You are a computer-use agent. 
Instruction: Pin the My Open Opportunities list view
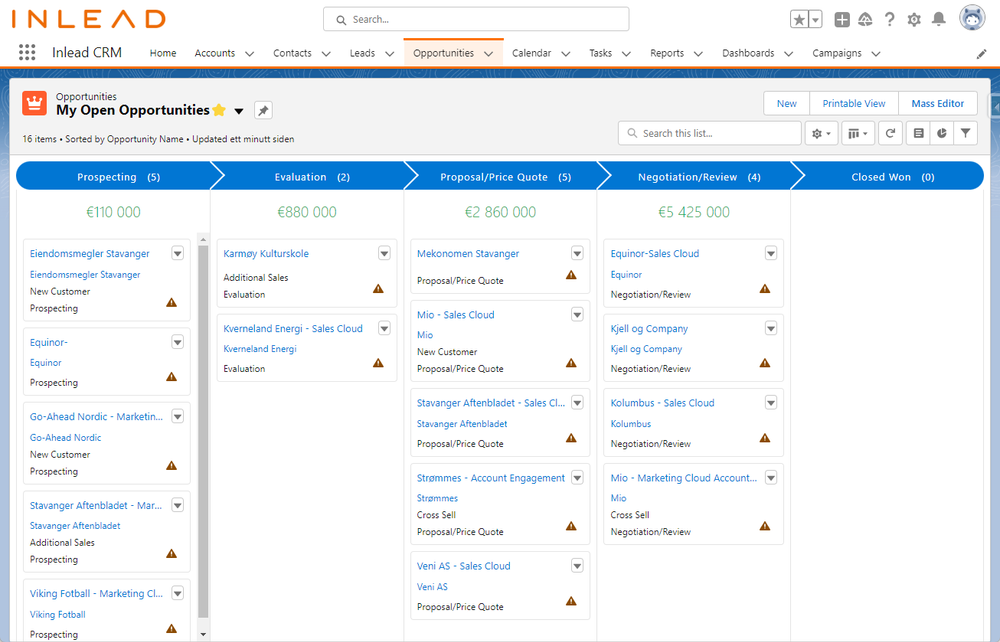coord(263,110)
